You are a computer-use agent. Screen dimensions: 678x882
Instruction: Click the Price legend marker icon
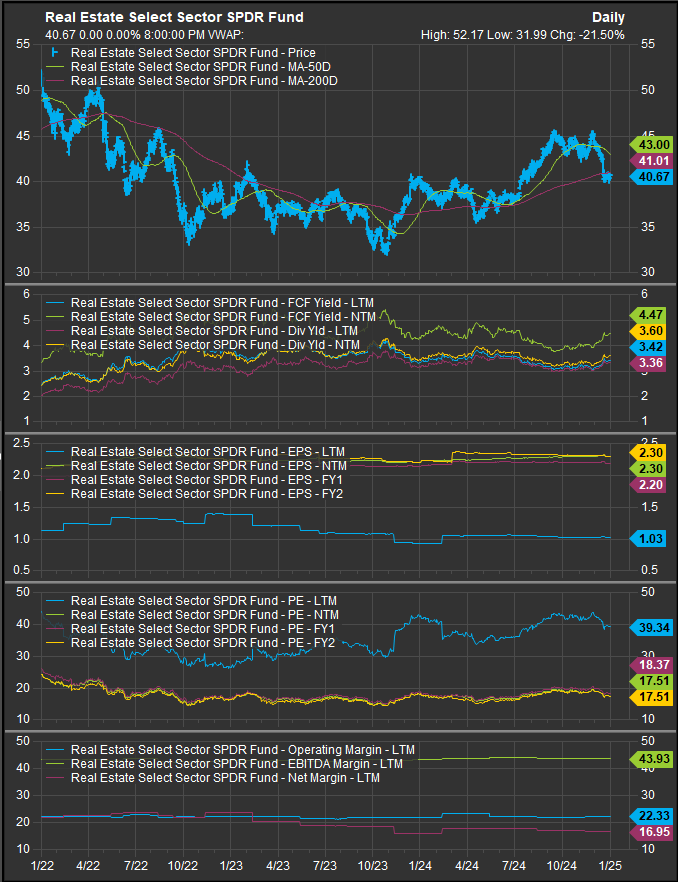pos(56,51)
